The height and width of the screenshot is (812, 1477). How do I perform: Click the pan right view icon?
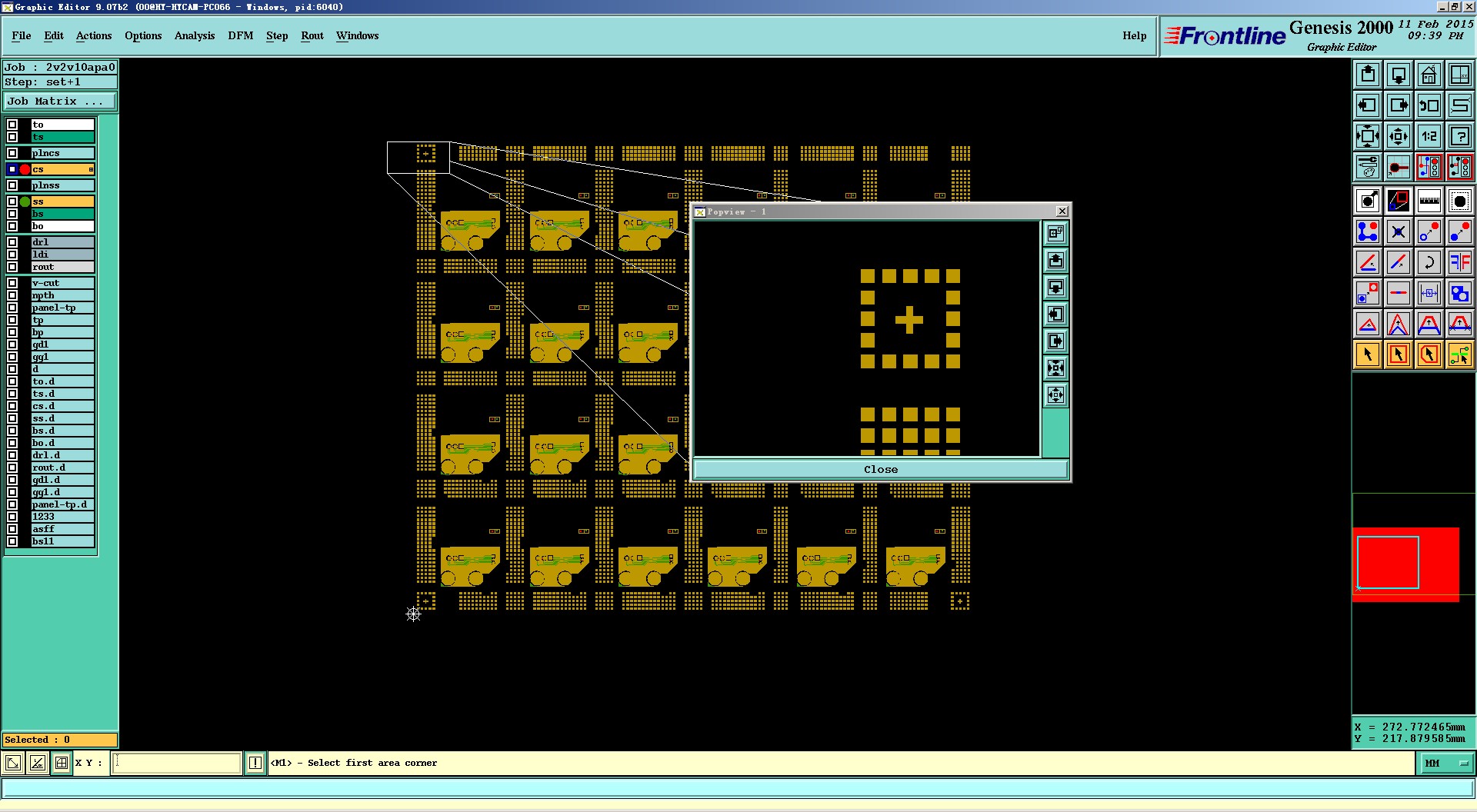[x=1399, y=105]
